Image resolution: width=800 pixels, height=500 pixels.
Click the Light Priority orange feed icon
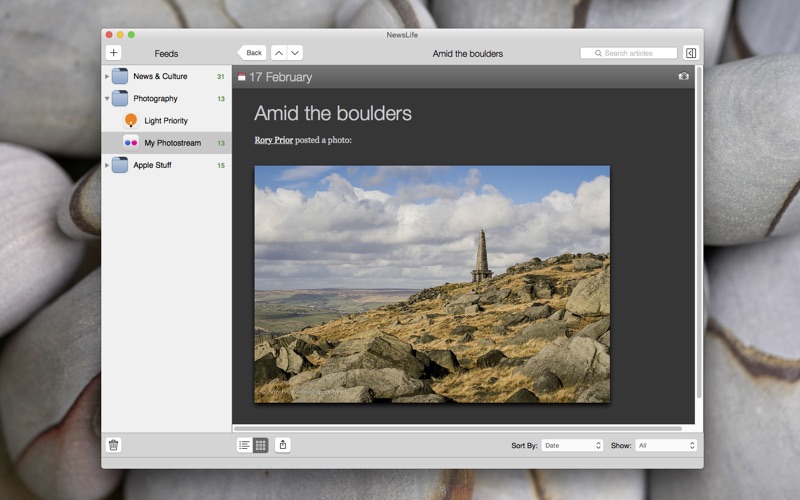tap(131, 120)
